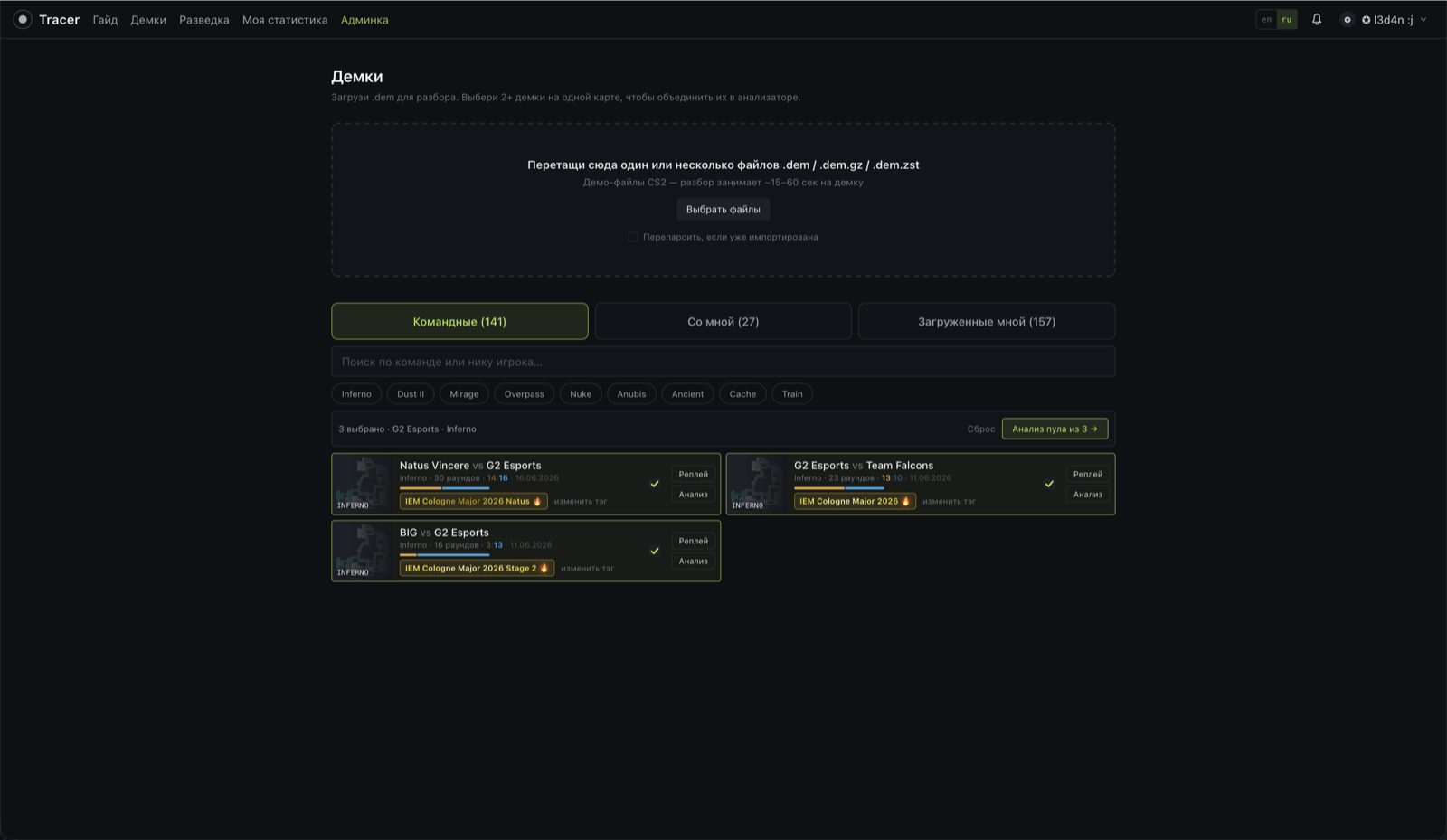Focus the team or player search field

tap(723, 362)
